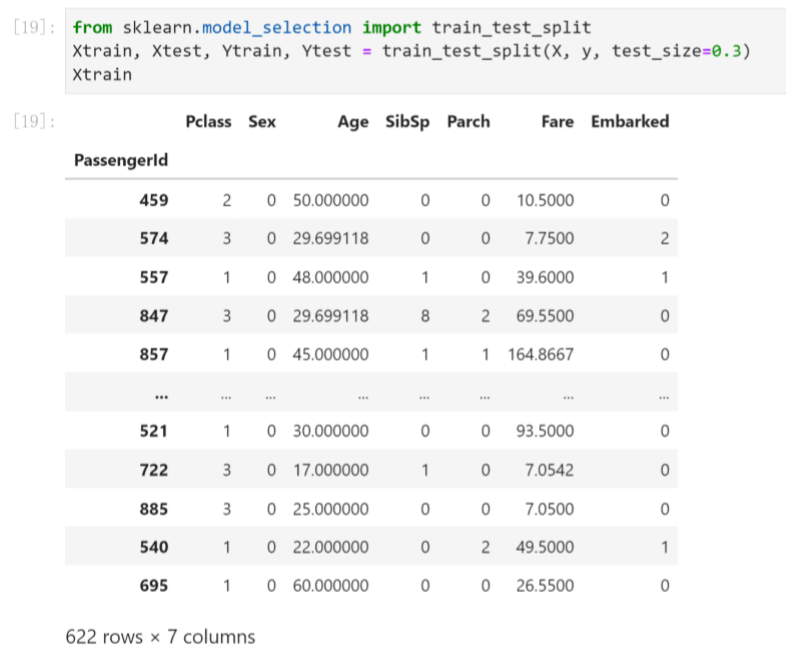Click Age value 60.000000 in last row
Viewport: 790px width, 659px height.
coord(330,585)
